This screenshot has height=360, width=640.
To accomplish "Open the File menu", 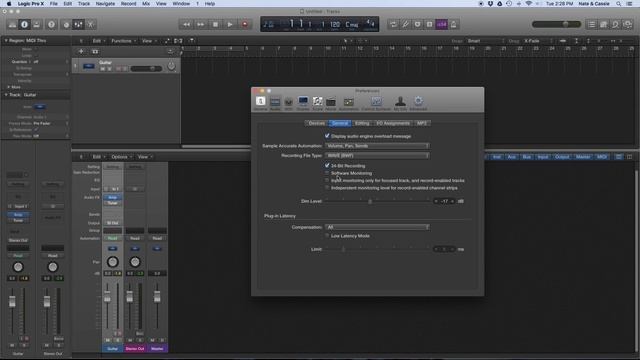I will [53, 4].
